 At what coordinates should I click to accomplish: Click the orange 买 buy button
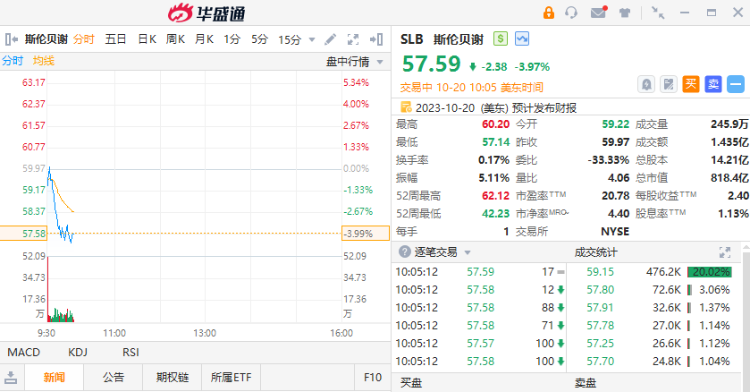691,85
